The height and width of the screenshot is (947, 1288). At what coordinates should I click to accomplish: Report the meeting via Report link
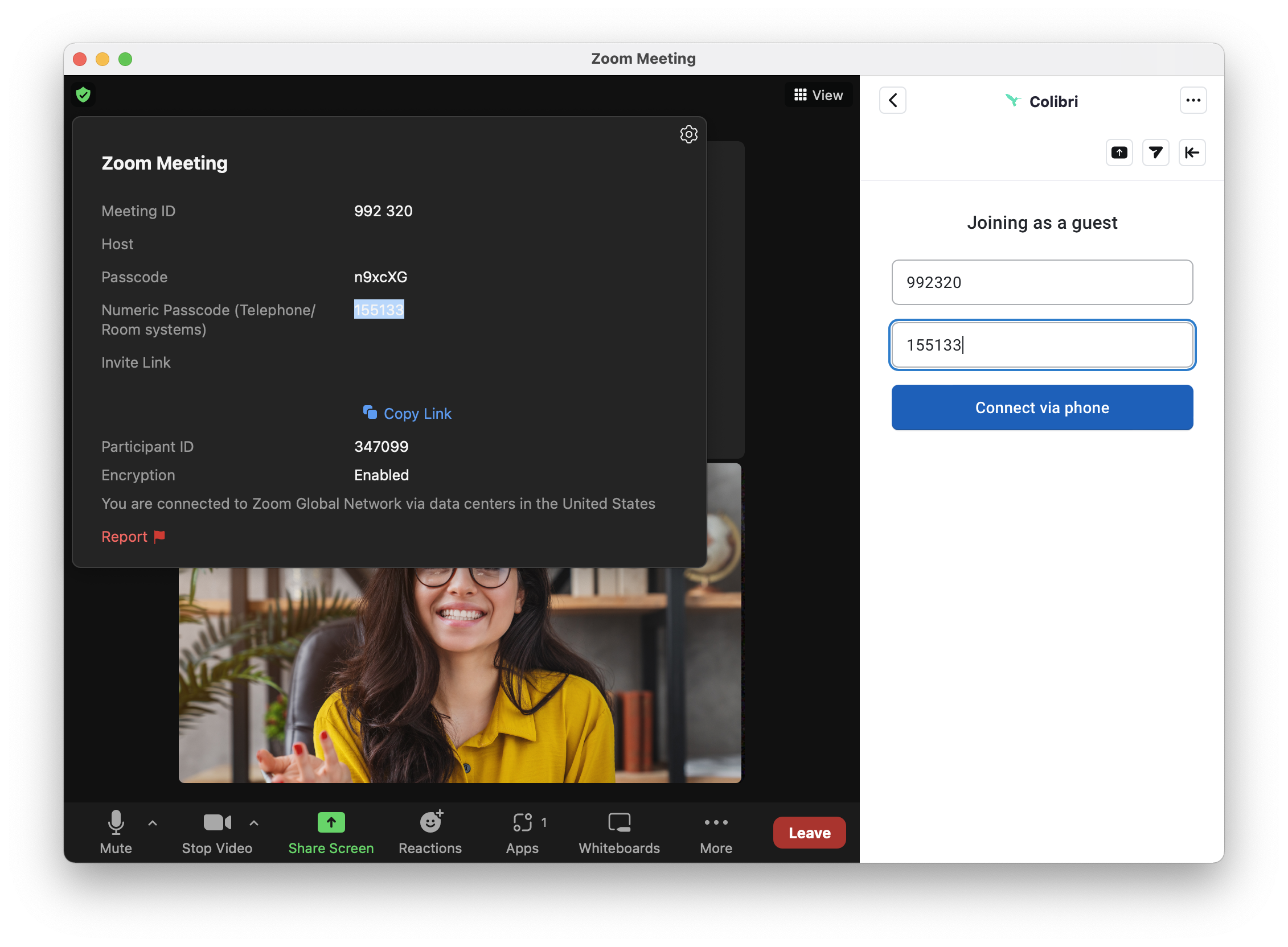tap(133, 537)
